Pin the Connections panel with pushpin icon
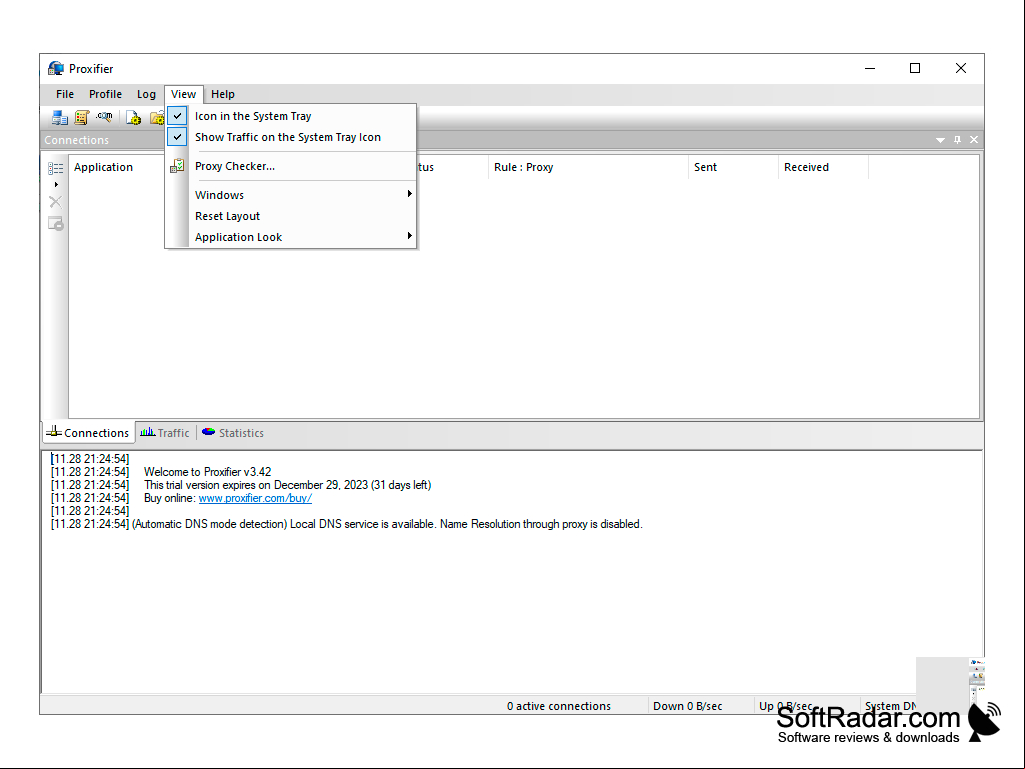This screenshot has width=1025, height=769. tap(958, 139)
